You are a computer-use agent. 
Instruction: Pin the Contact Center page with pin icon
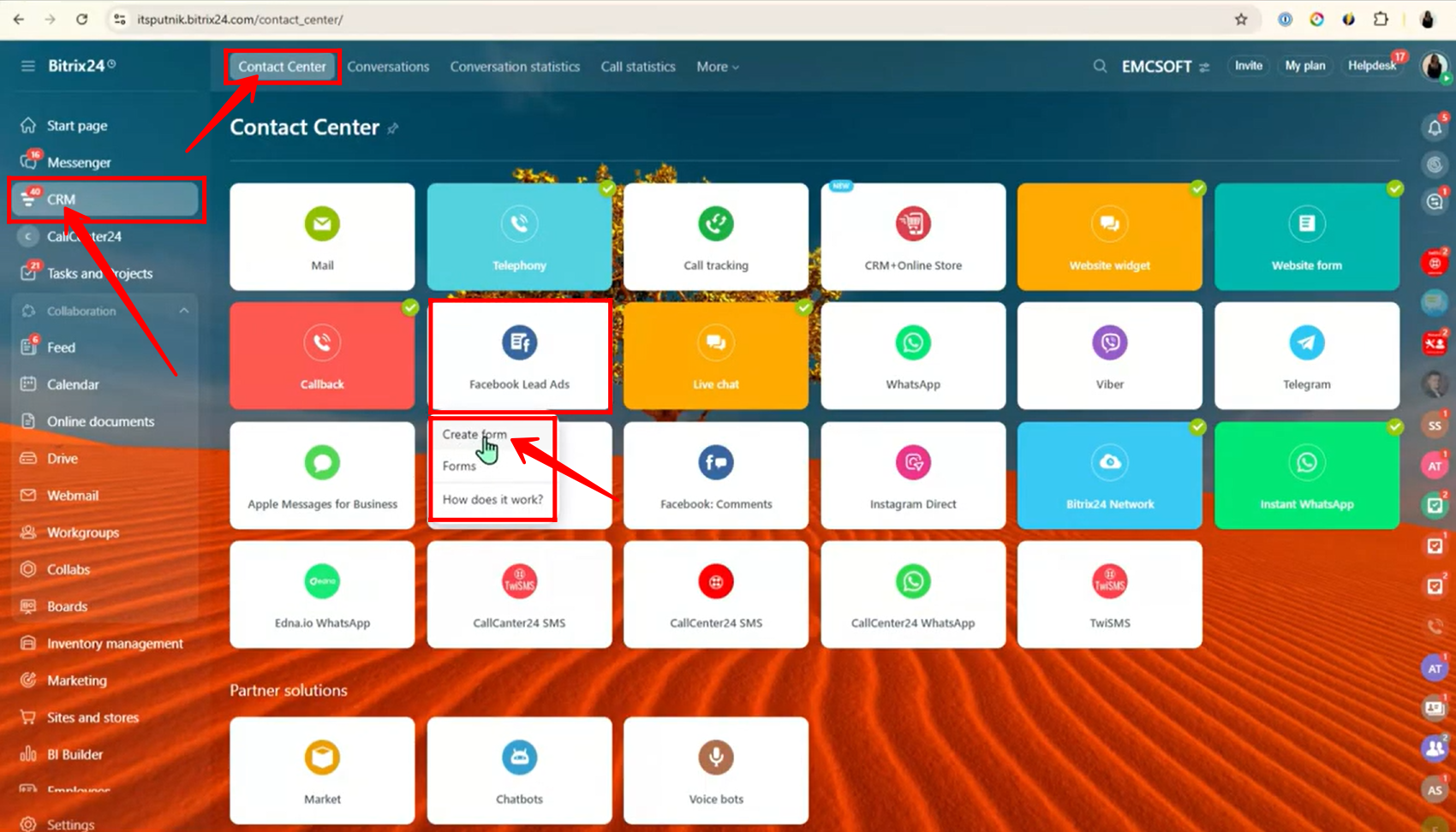[x=393, y=128]
